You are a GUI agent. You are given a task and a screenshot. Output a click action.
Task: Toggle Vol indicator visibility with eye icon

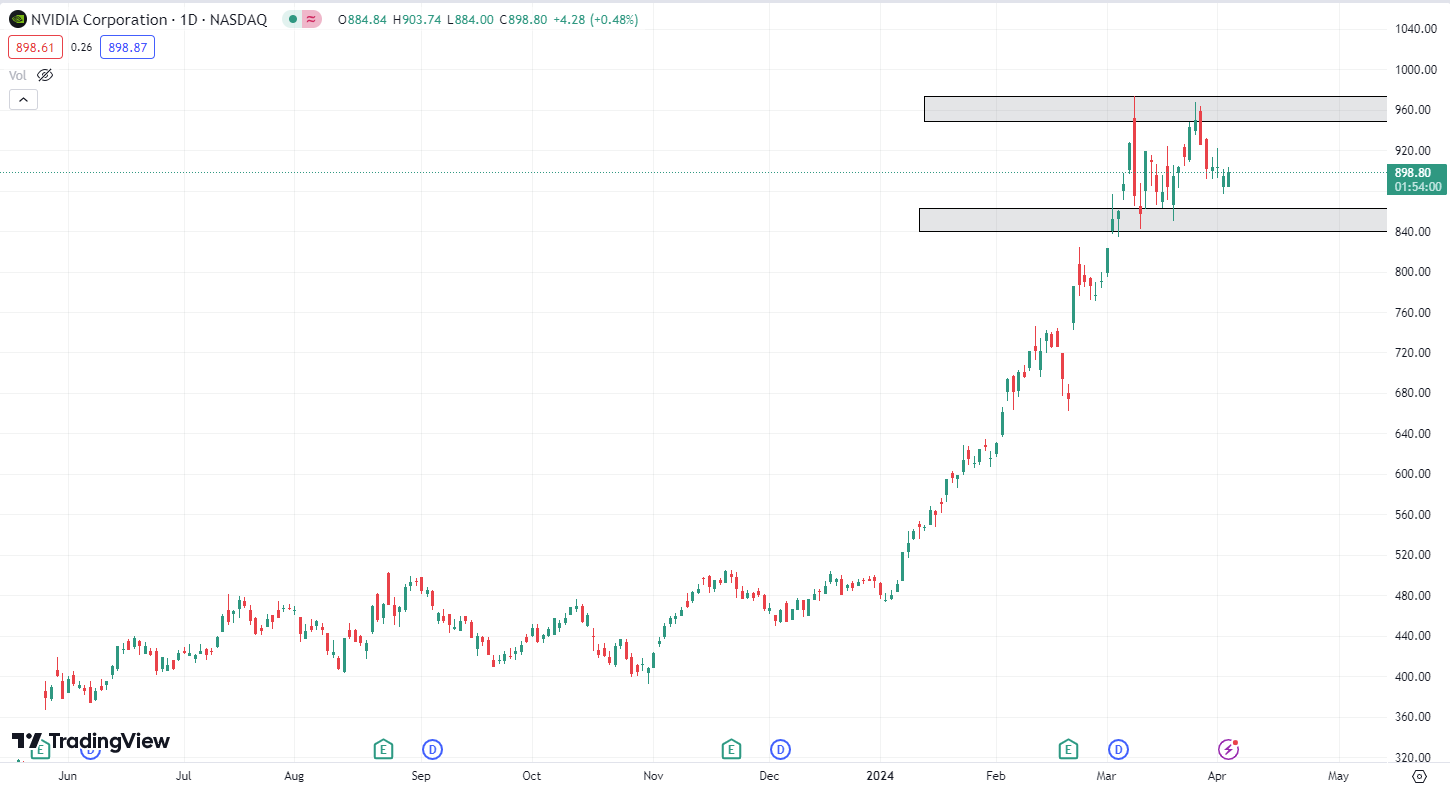[45, 75]
